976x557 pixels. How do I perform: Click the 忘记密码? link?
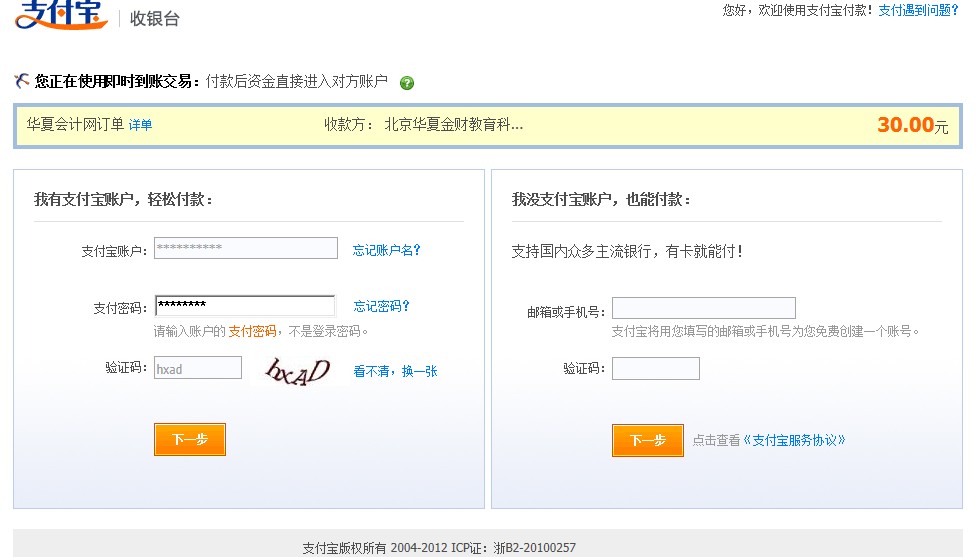382,306
